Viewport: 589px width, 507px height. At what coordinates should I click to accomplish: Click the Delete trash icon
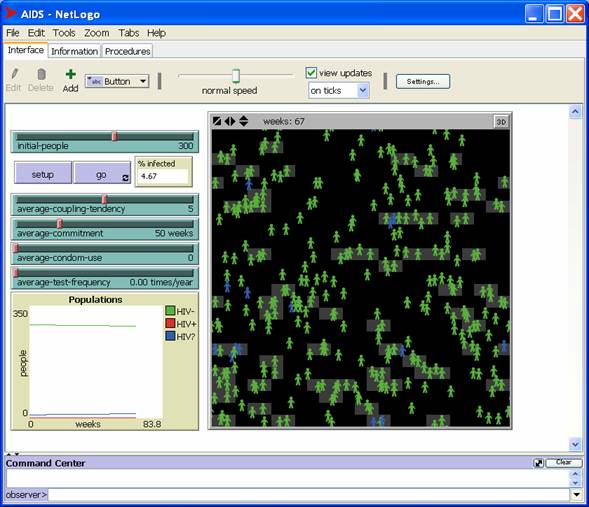click(x=41, y=74)
